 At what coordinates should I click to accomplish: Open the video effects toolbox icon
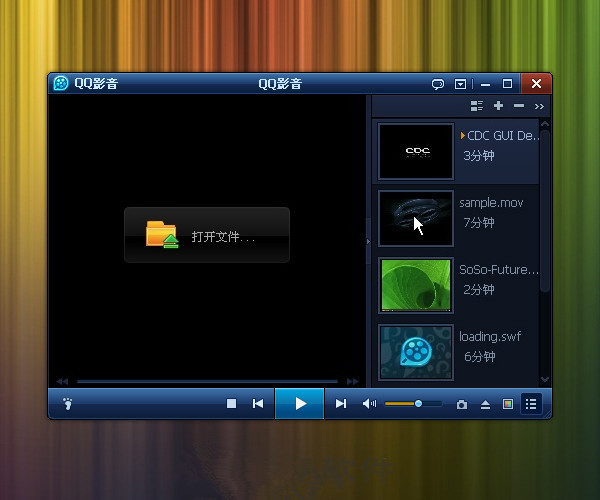tap(508, 404)
